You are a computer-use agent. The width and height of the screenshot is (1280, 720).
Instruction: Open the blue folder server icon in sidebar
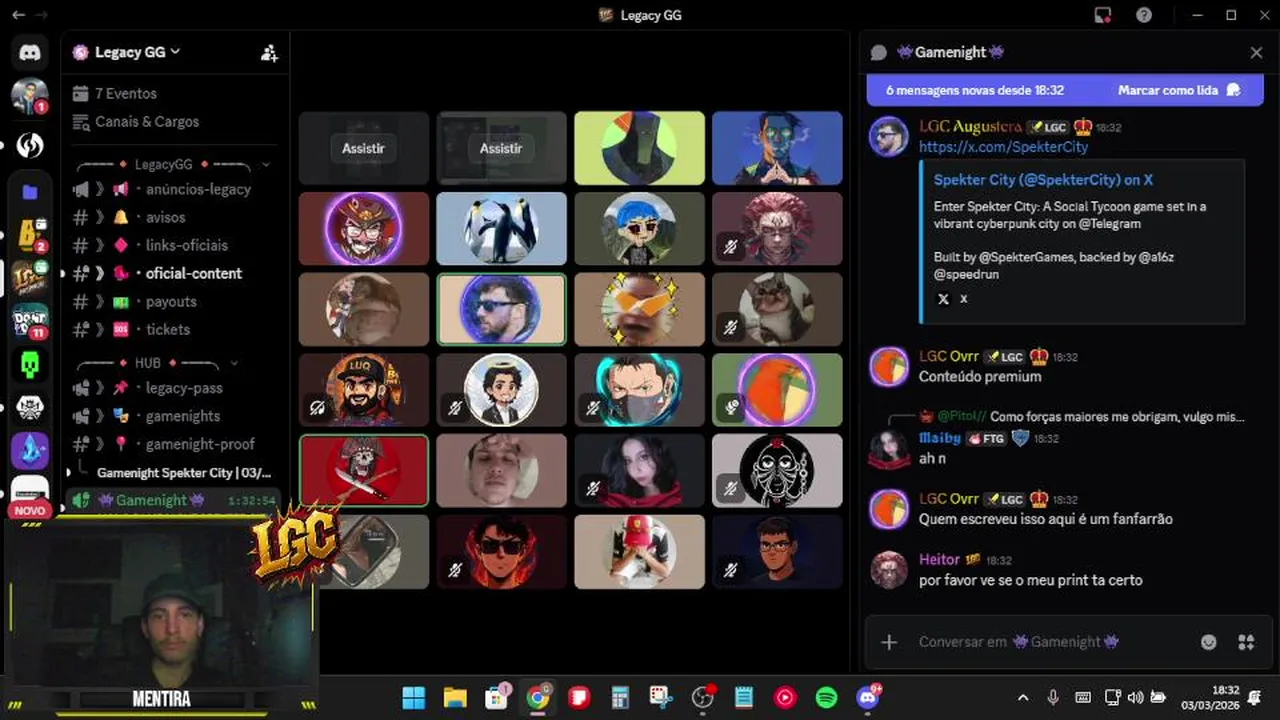point(29,192)
